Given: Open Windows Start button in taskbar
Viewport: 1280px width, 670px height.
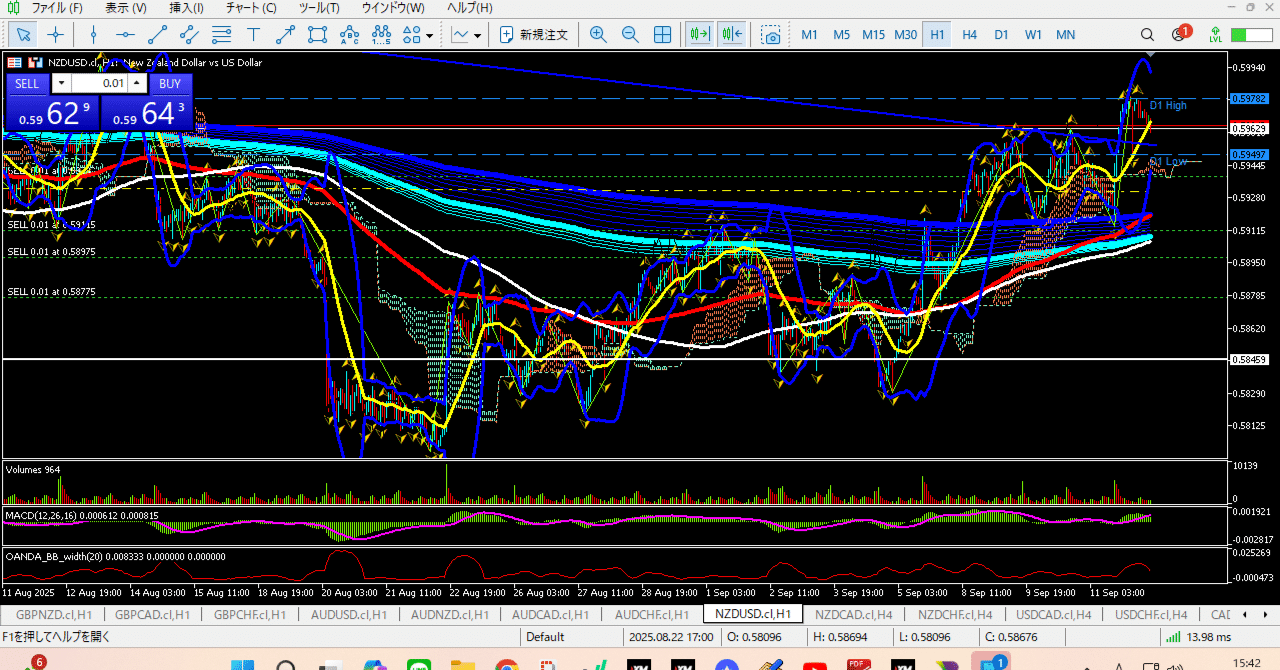Looking at the screenshot, I should coord(244,663).
